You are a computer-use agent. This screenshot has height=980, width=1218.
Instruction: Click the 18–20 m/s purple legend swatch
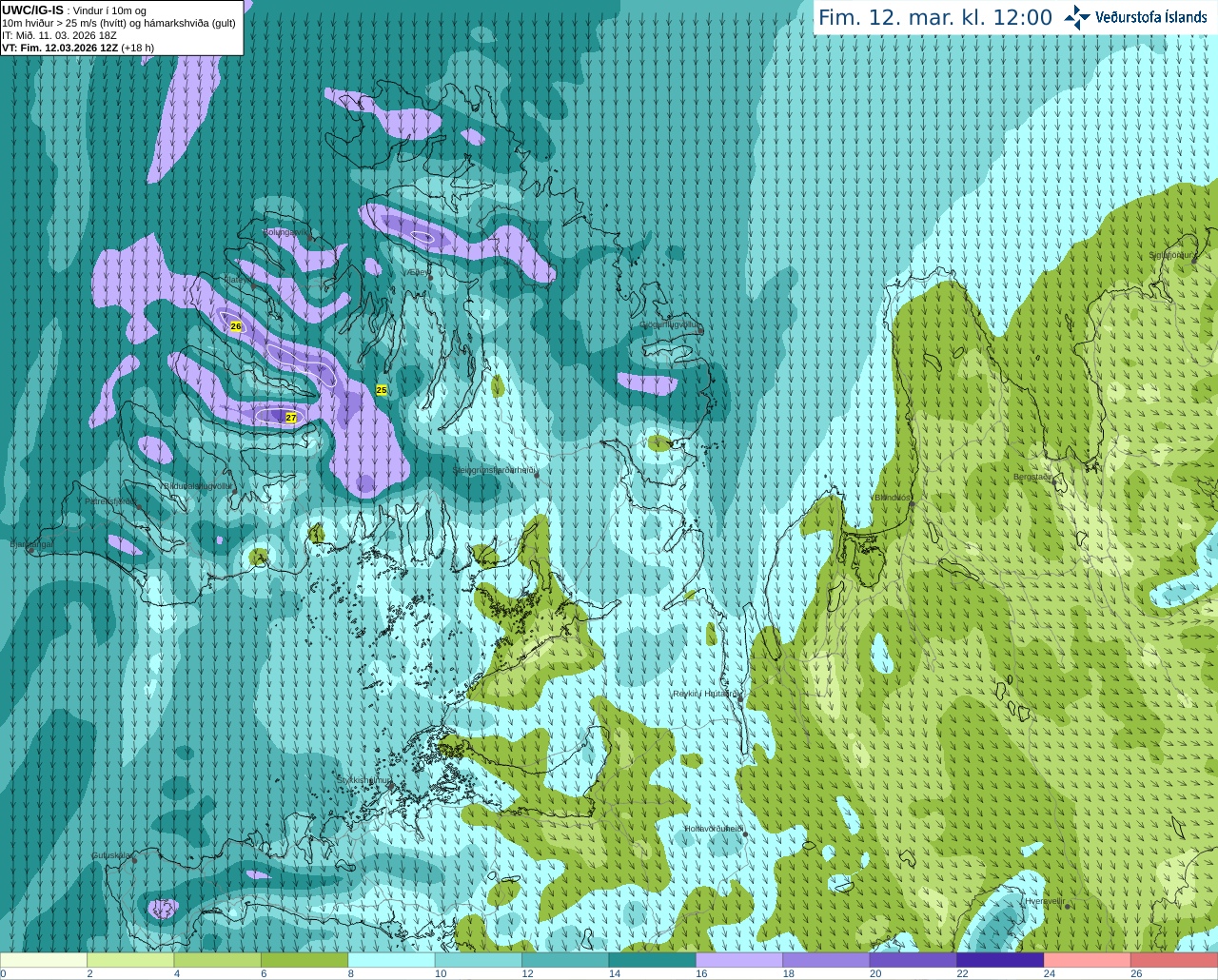click(827, 960)
